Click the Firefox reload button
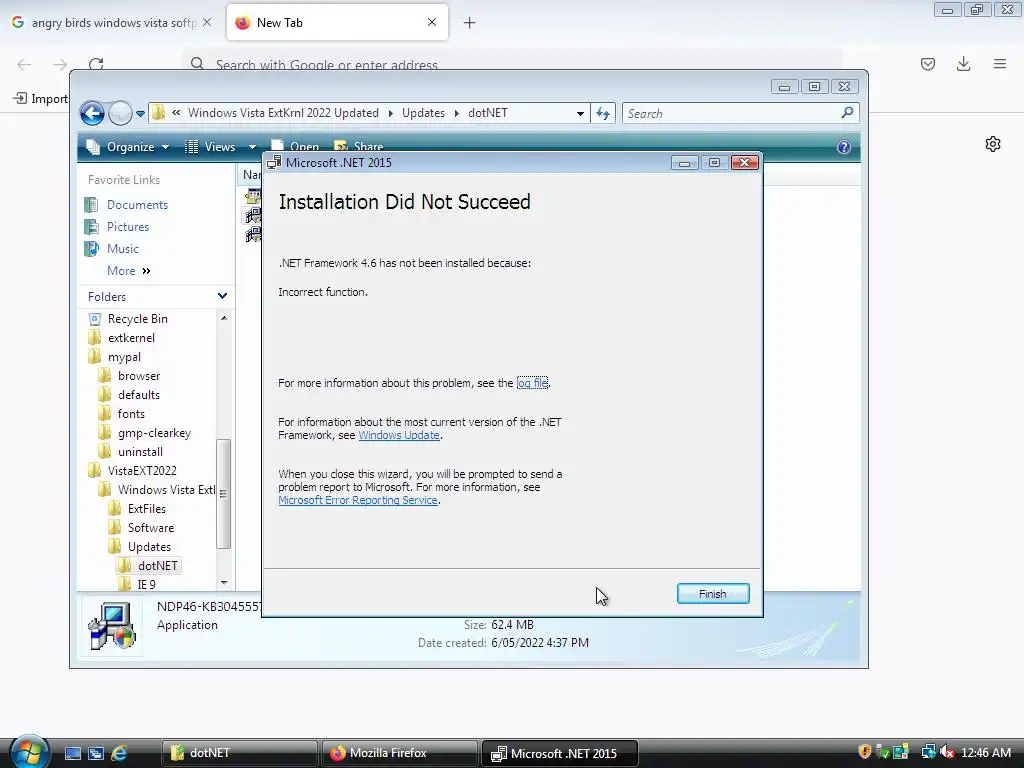Screen dimensions: 1024x768 click(96, 64)
